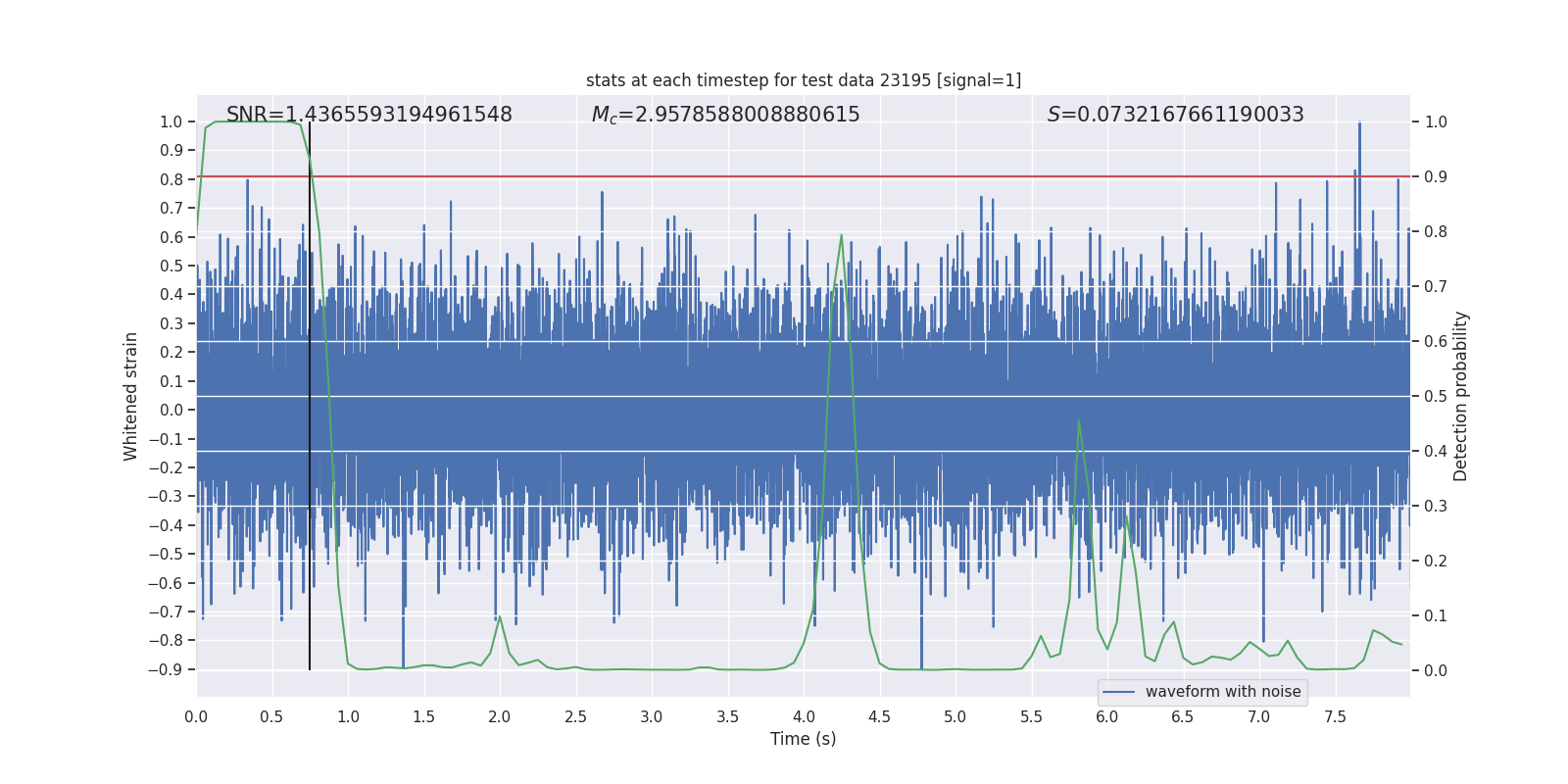The height and width of the screenshot is (784, 1568).
Task: Click the green curve peak near 5.8 seconds
Action: point(1079,421)
